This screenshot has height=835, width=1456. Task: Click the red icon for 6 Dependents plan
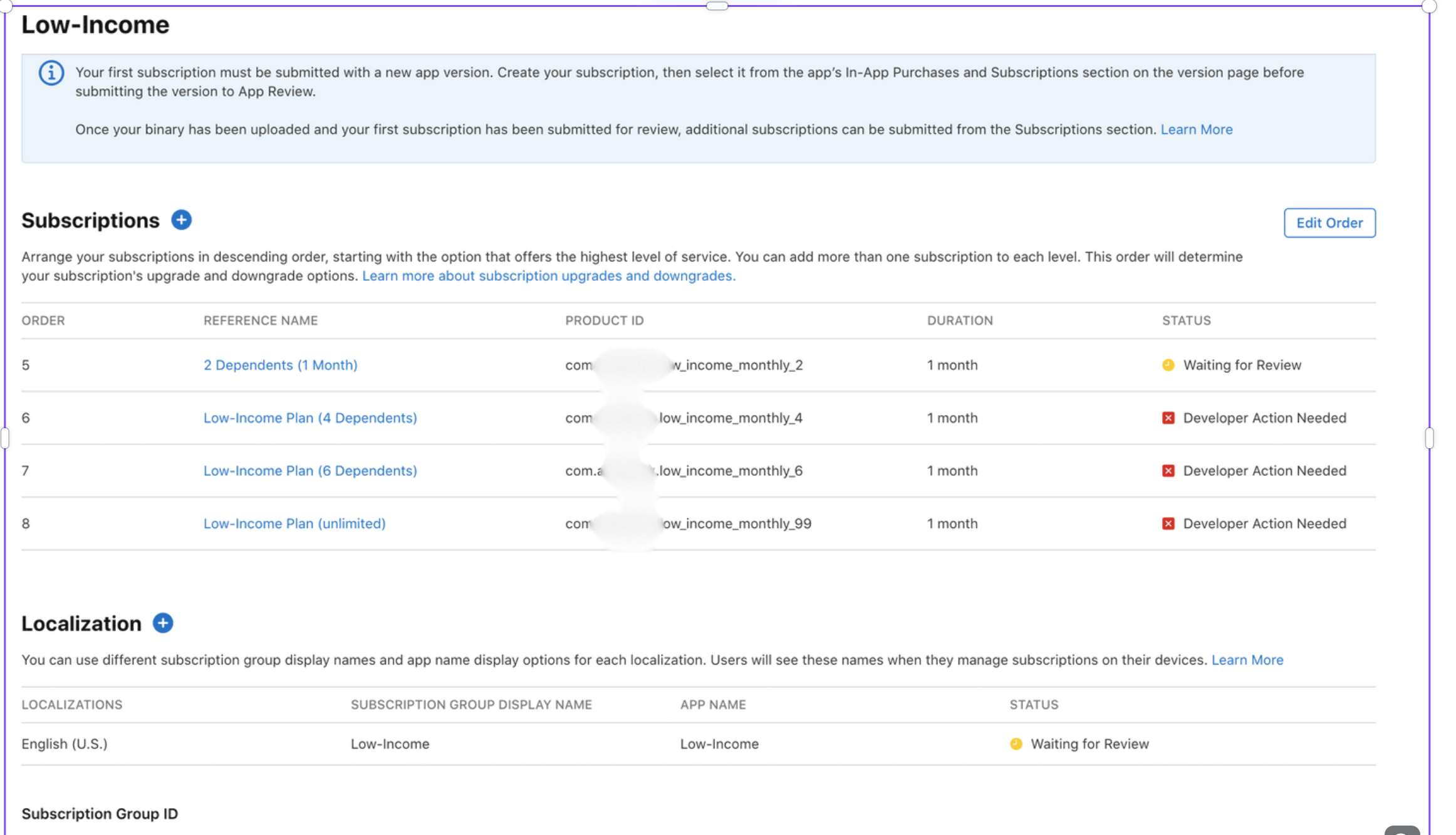(1168, 471)
